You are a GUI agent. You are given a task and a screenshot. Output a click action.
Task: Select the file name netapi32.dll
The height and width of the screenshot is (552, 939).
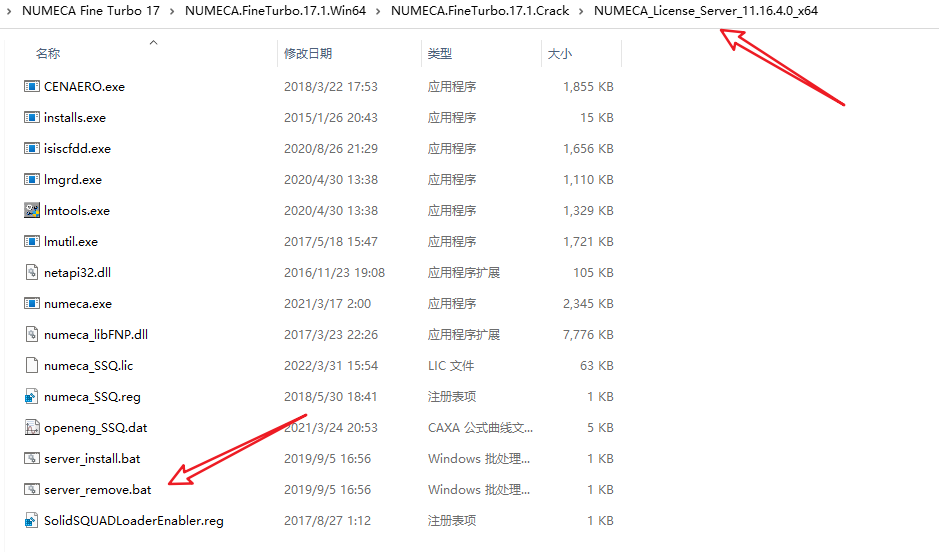point(77,273)
